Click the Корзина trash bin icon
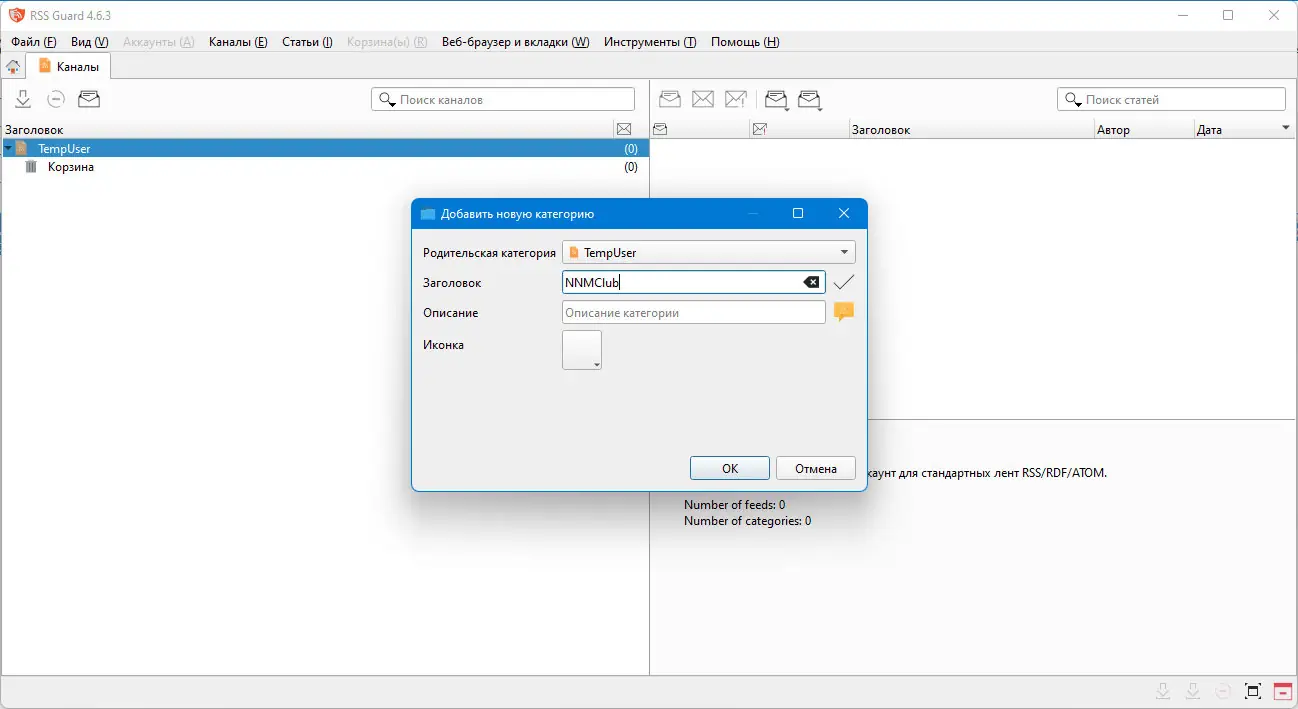Image resolution: width=1298 pixels, height=709 pixels. click(31, 167)
